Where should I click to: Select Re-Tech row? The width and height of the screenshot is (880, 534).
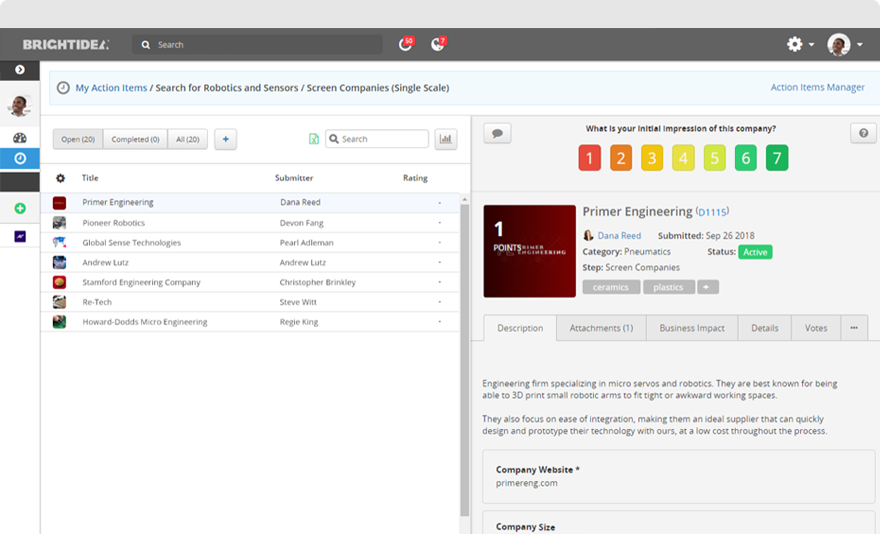[x=250, y=302]
